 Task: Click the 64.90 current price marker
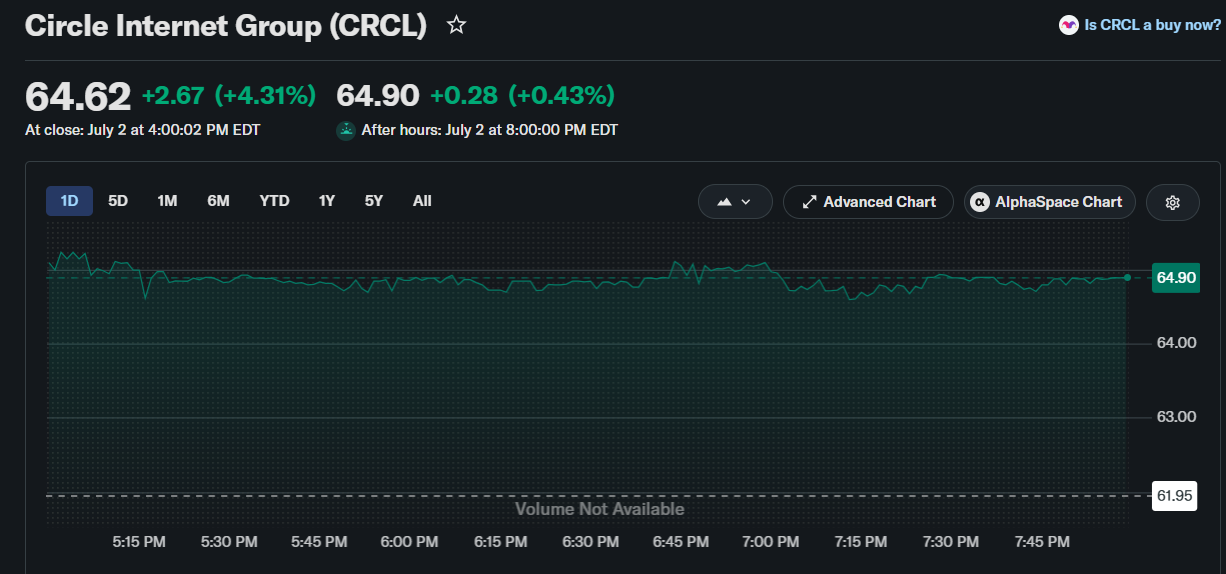tap(1176, 277)
